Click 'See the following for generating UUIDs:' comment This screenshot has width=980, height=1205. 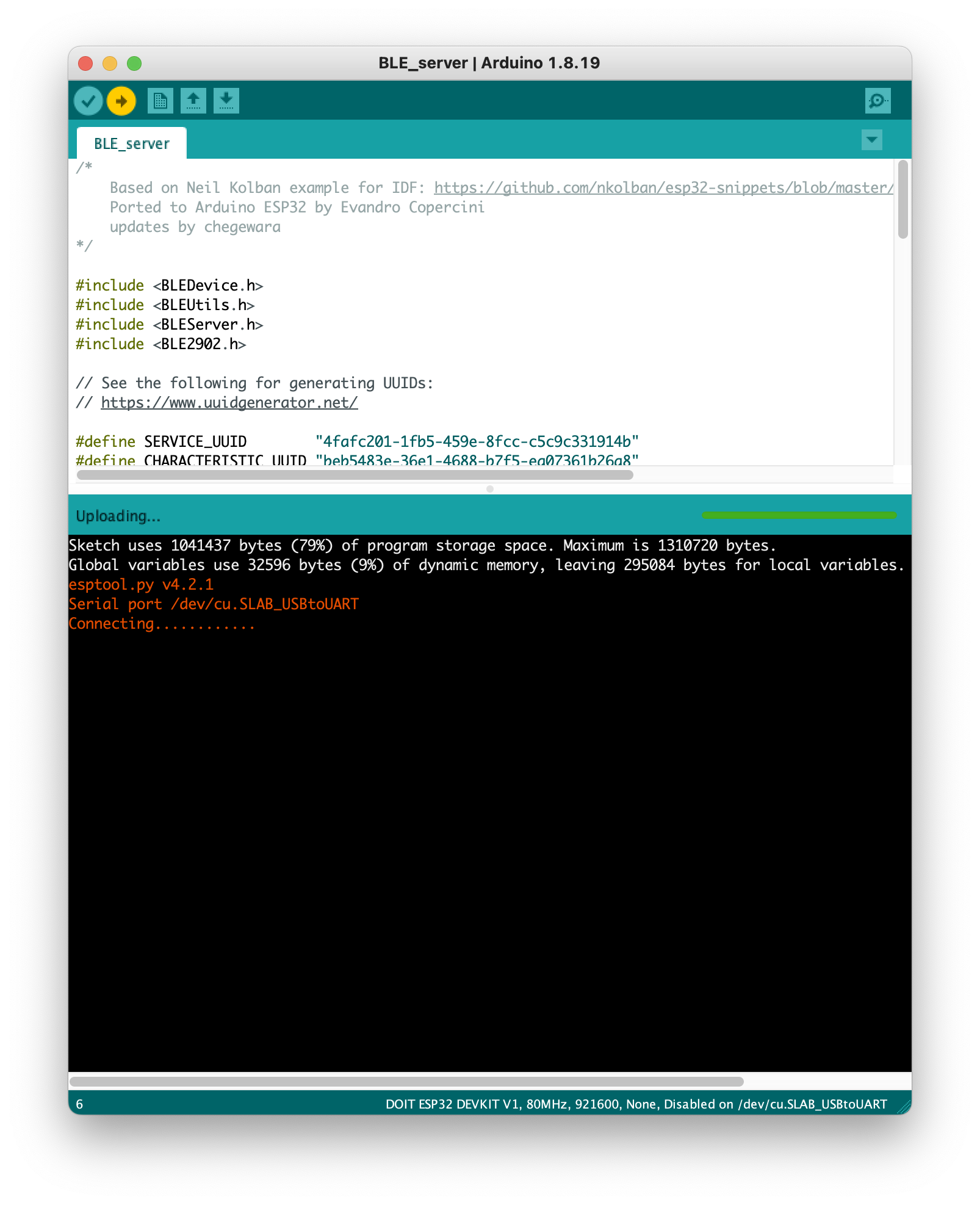pyautogui.click(x=254, y=383)
